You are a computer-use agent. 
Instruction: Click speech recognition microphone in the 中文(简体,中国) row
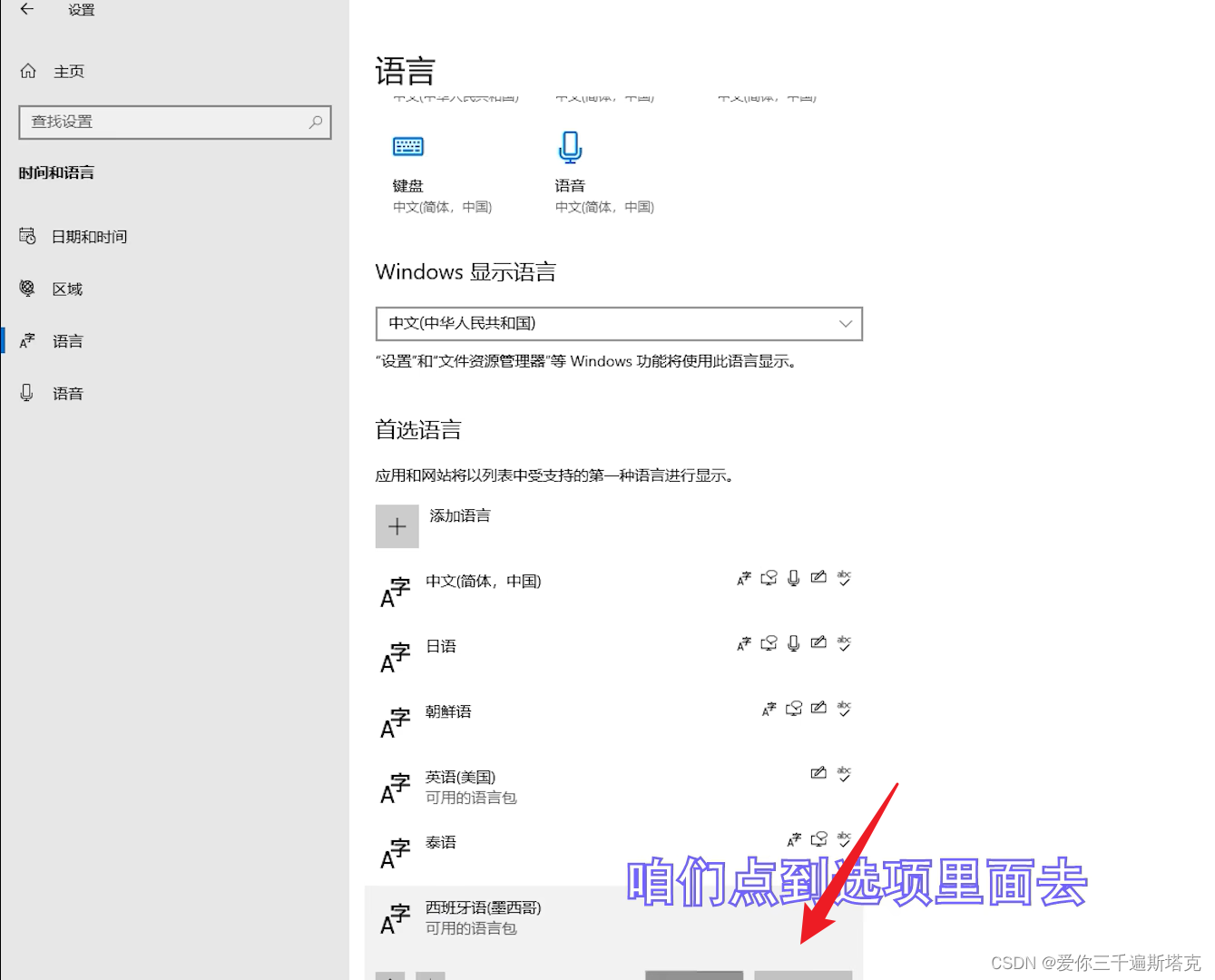pos(794,578)
